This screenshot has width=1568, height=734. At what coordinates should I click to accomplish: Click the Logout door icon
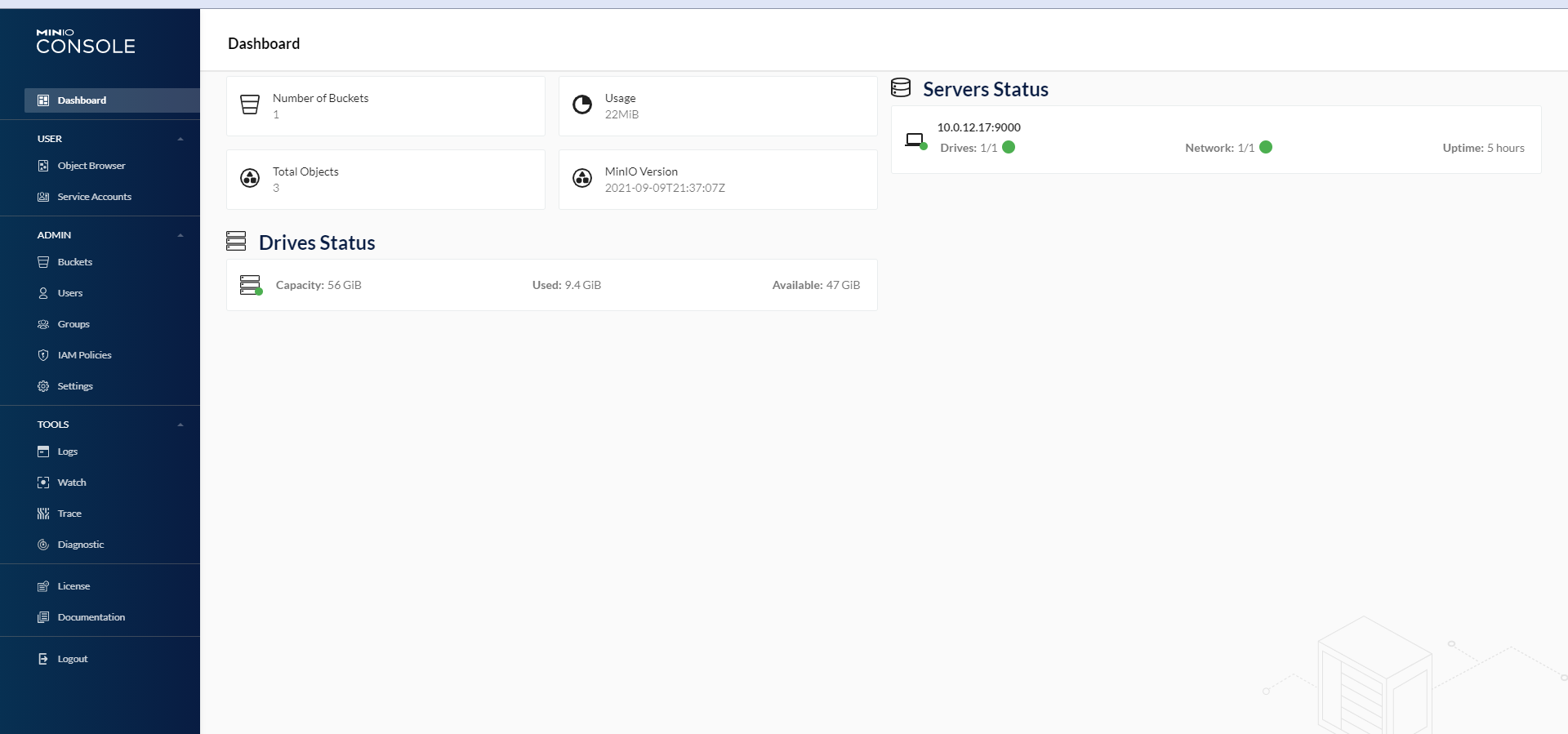tap(43, 659)
